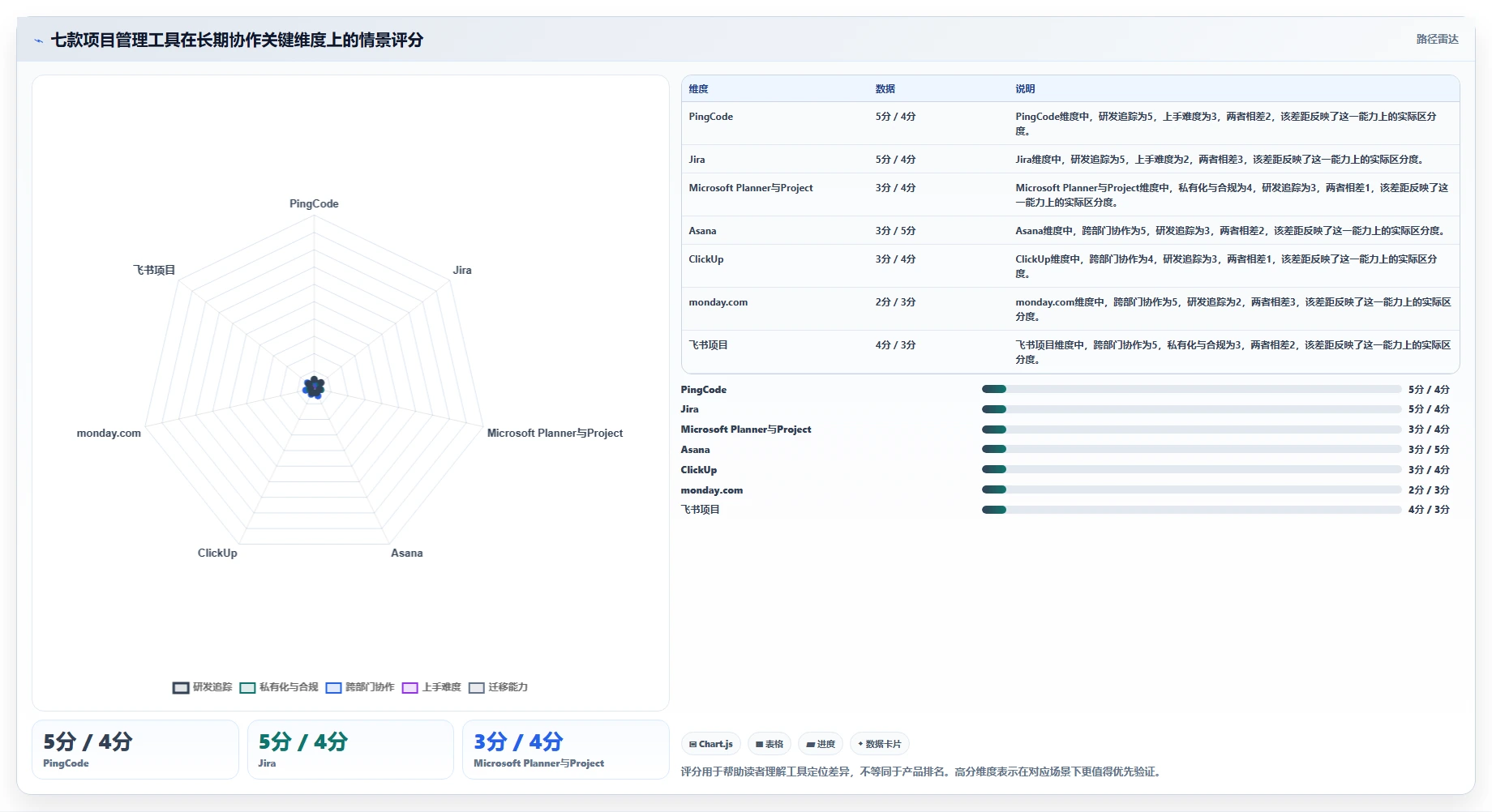The width and height of the screenshot is (1492, 812).
Task: Click the 维度 column header
Action: point(698,89)
